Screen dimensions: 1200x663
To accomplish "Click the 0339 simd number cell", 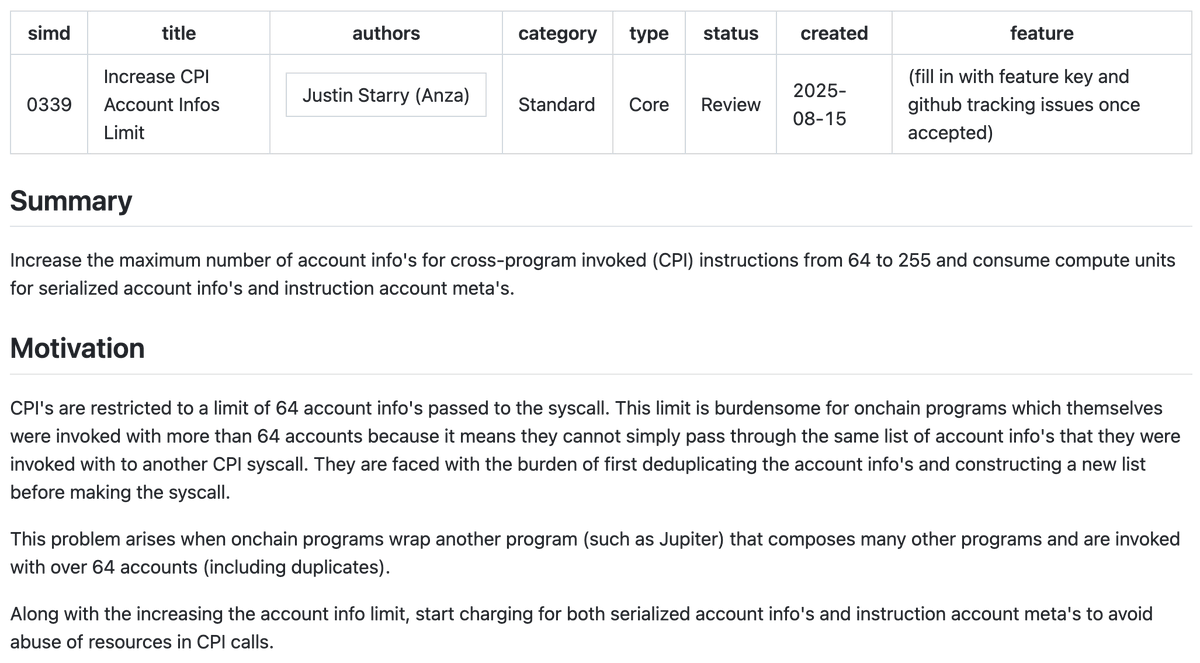I will (x=49, y=104).
